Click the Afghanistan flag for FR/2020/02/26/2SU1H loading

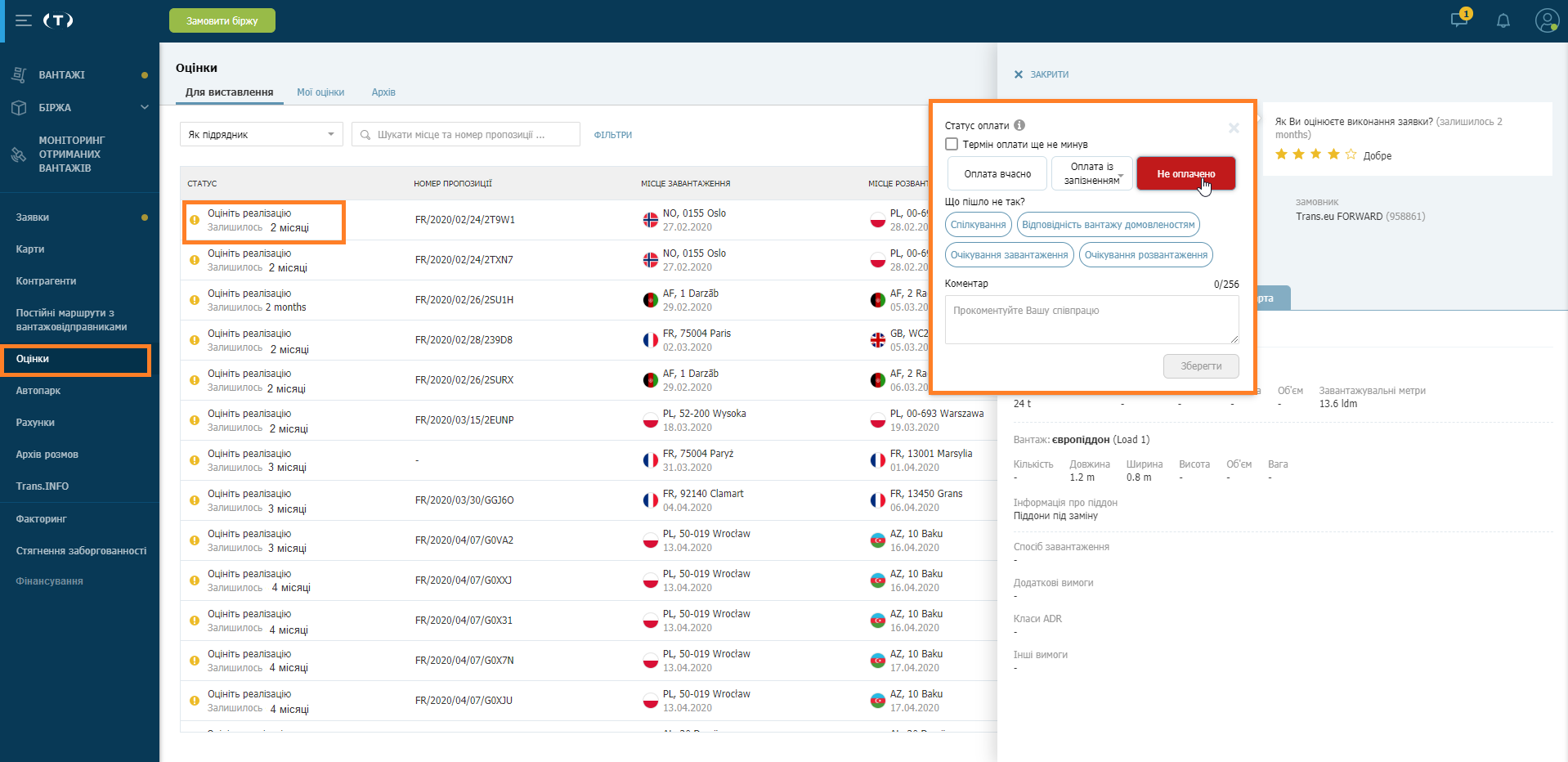click(x=651, y=300)
